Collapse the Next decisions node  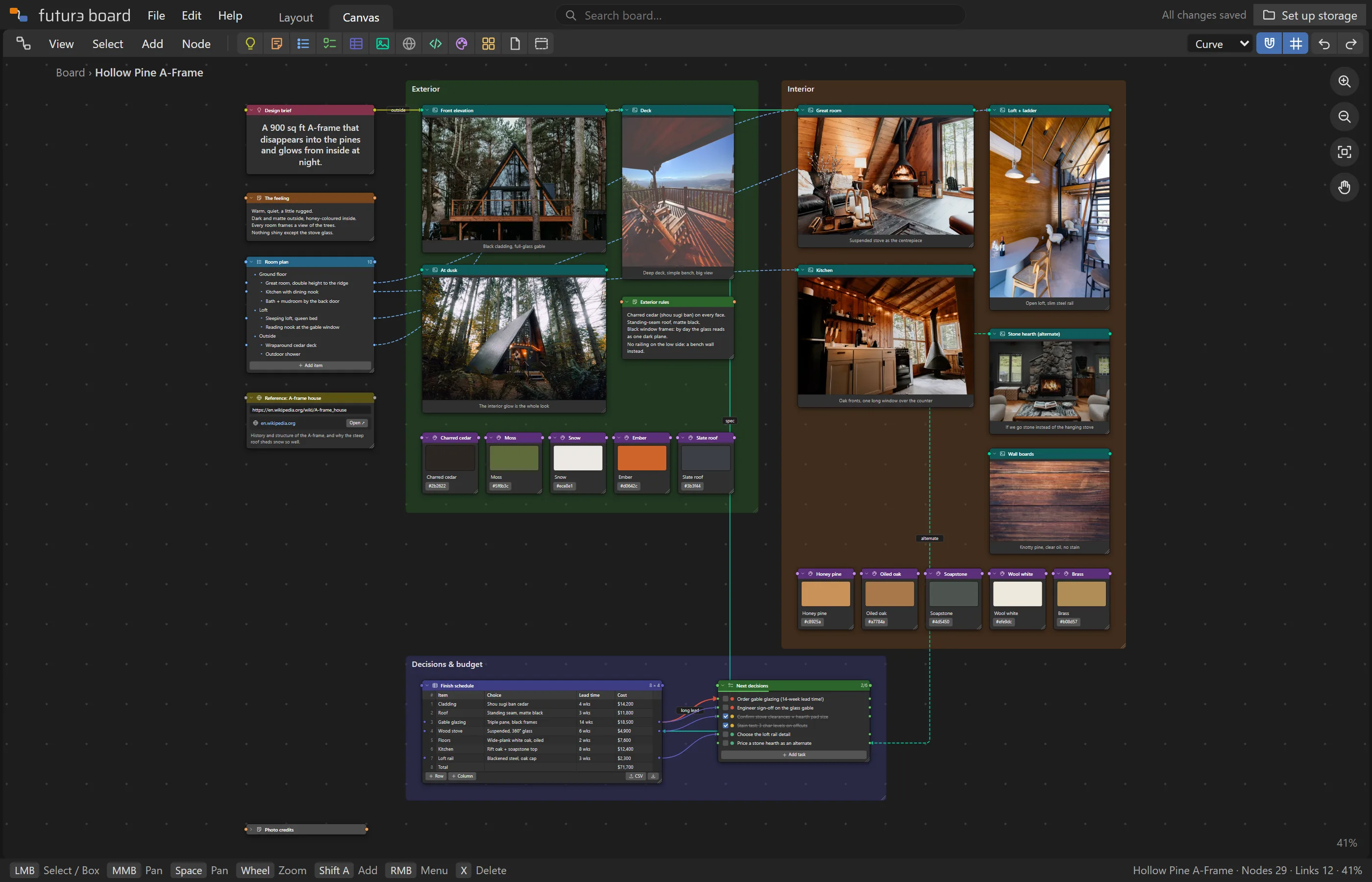click(x=723, y=686)
